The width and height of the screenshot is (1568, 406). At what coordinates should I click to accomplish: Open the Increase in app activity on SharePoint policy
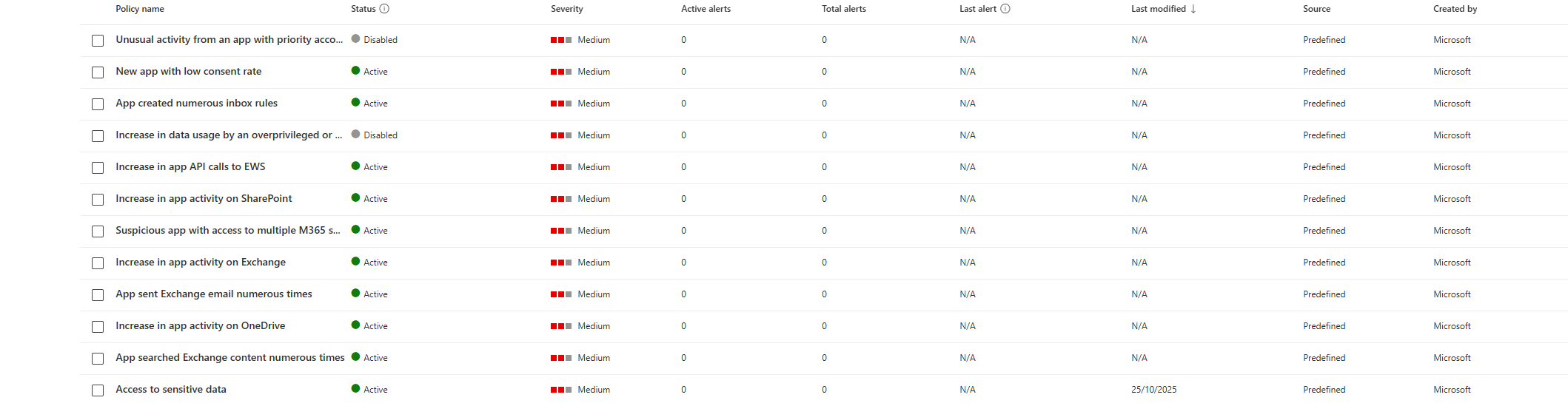(x=204, y=199)
